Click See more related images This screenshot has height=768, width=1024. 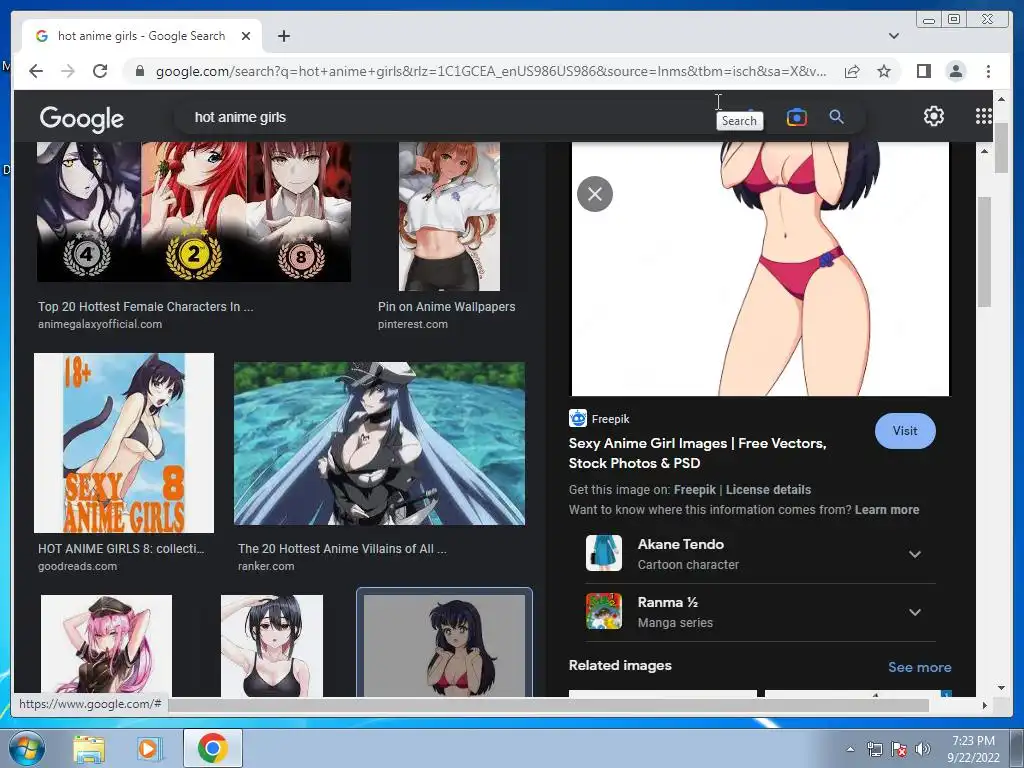click(x=919, y=667)
